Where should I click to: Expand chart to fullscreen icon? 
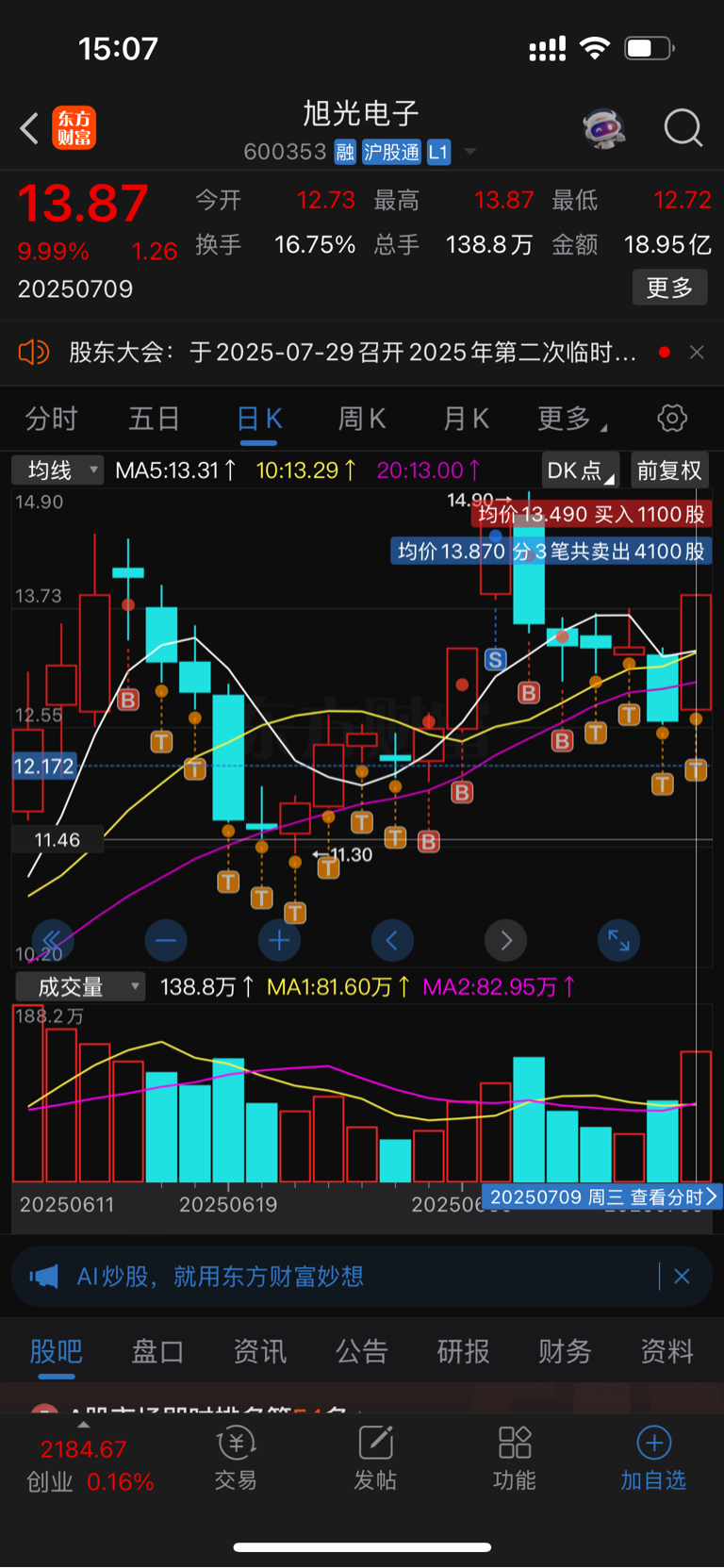pos(619,940)
